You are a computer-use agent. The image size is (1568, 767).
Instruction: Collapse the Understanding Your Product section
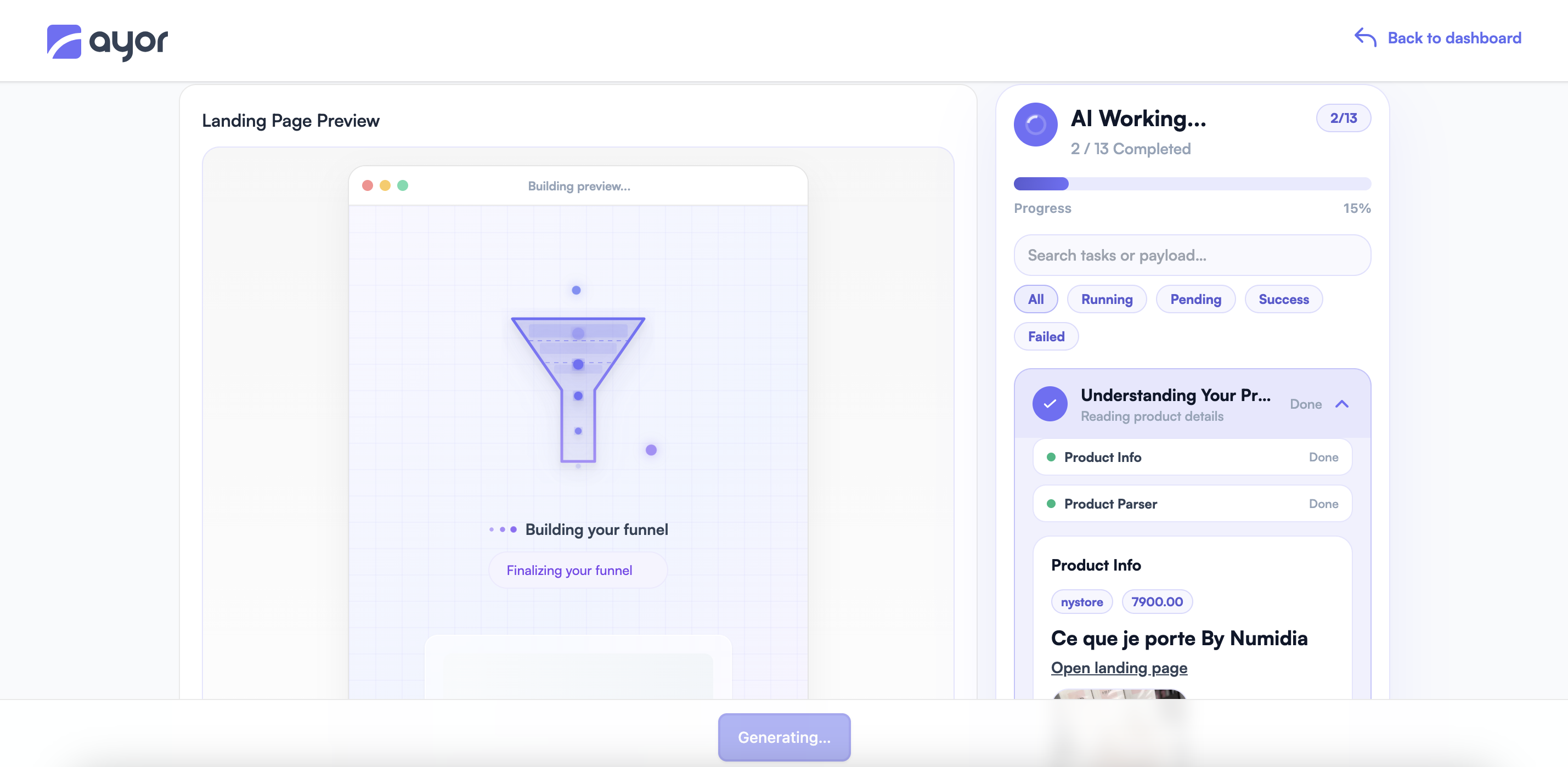click(1341, 404)
